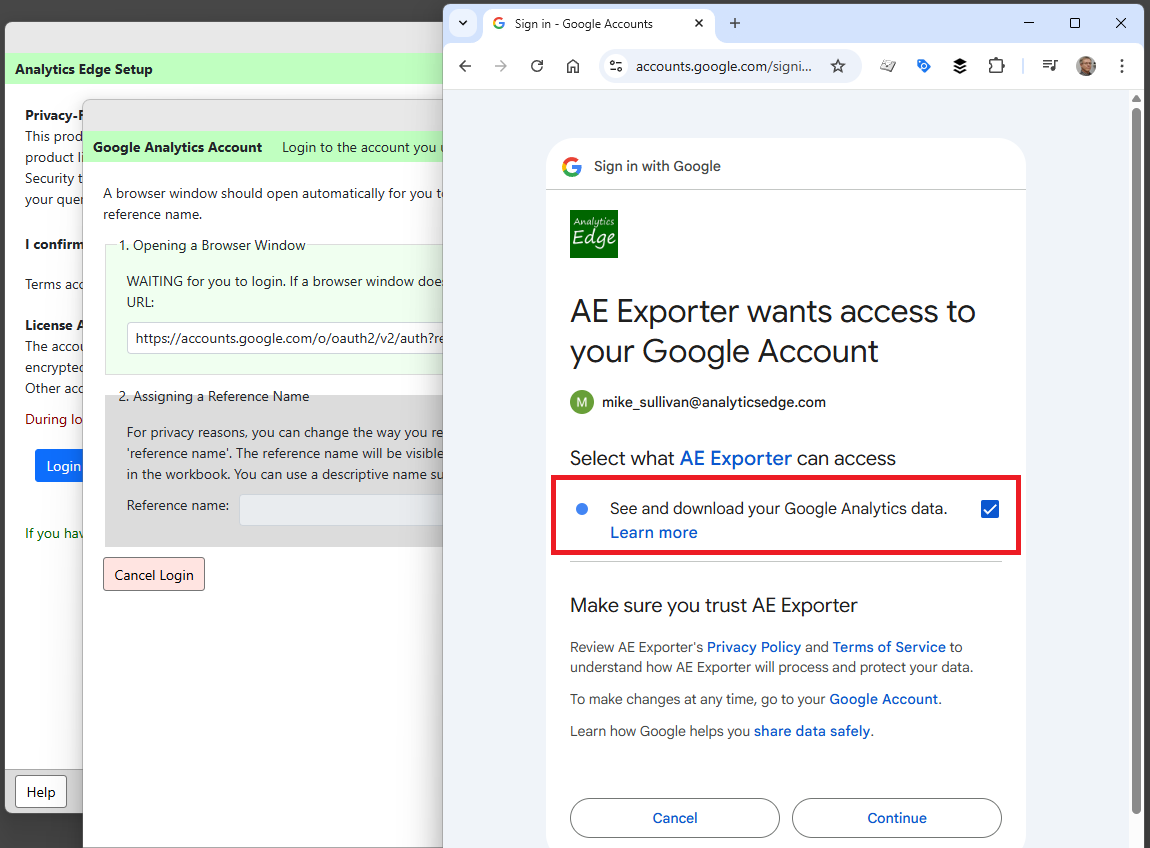1150x848 pixels.
Task: Open a new browser tab
Action: [x=735, y=23]
